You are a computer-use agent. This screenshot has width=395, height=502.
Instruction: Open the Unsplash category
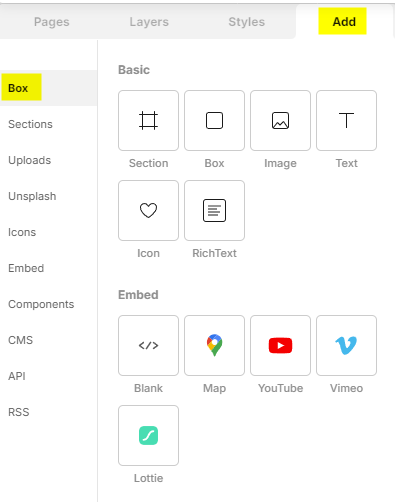click(48, 196)
